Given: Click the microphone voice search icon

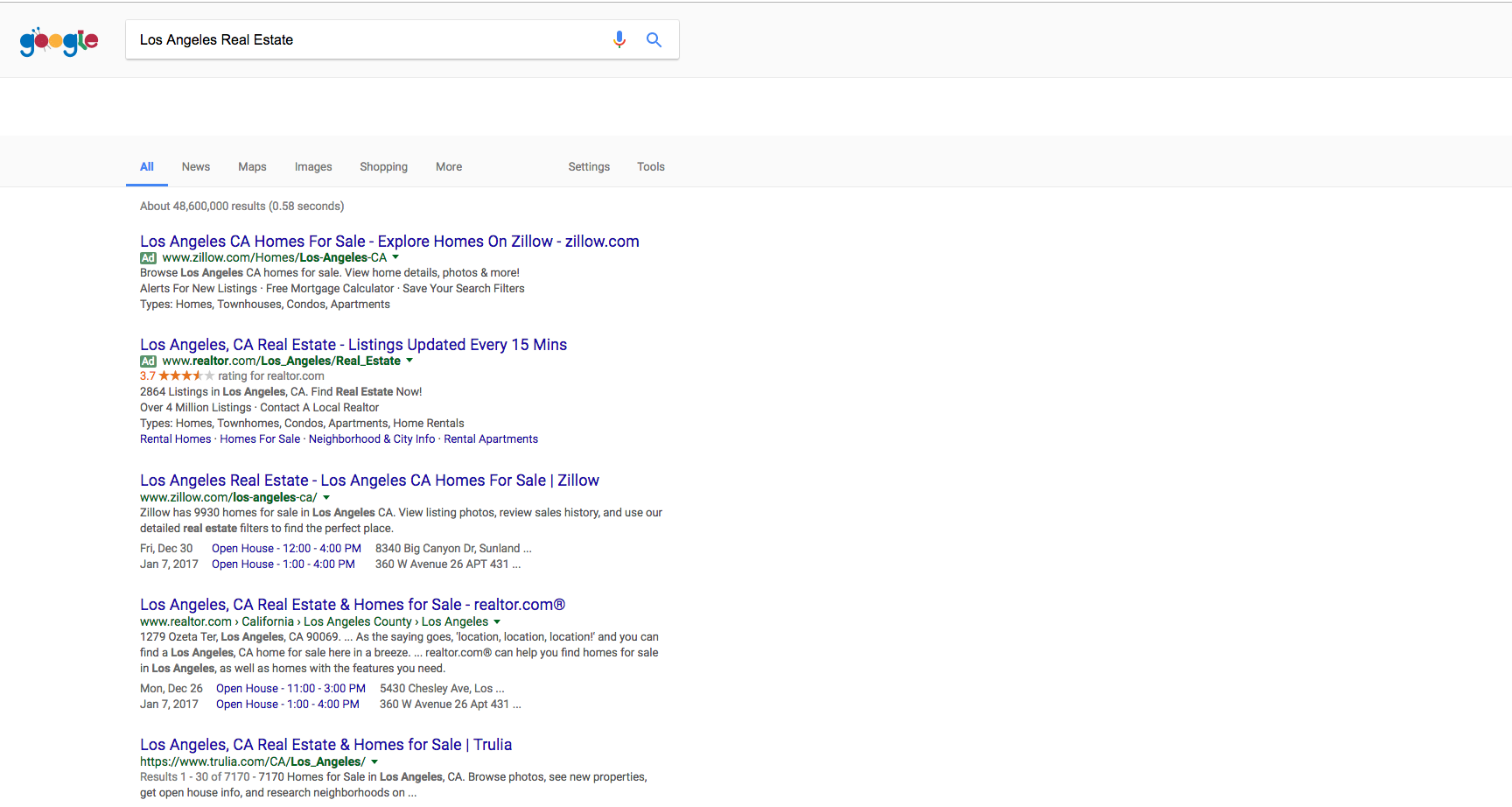Looking at the screenshot, I should 619,39.
